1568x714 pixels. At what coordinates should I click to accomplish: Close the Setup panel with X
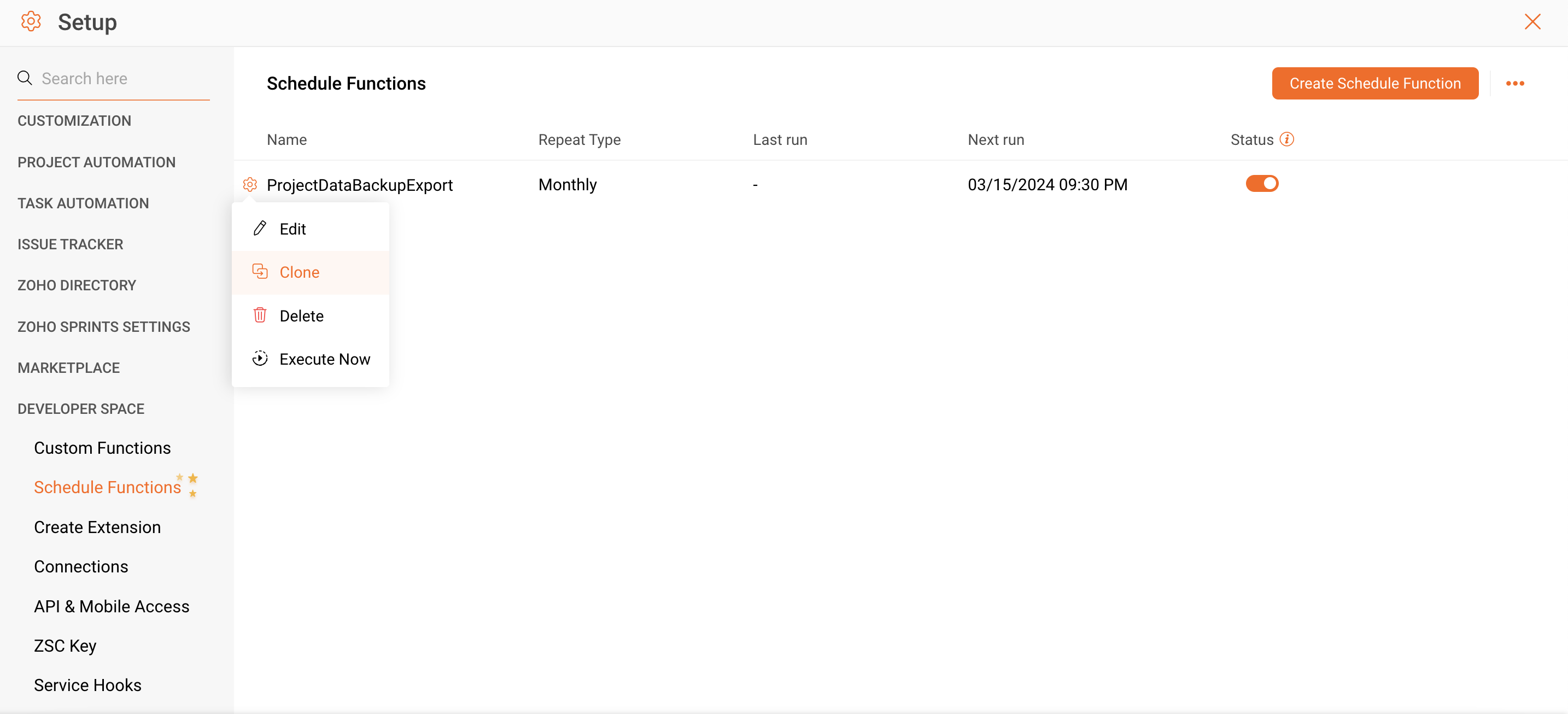pos(1532,22)
